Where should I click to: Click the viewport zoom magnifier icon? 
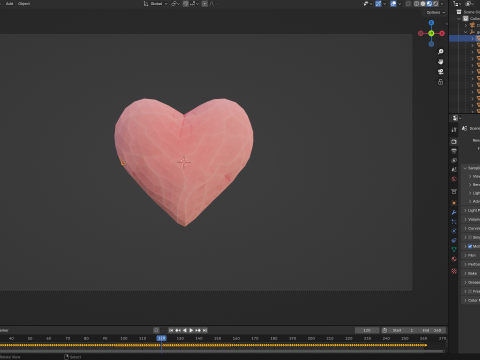pyautogui.click(x=441, y=52)
